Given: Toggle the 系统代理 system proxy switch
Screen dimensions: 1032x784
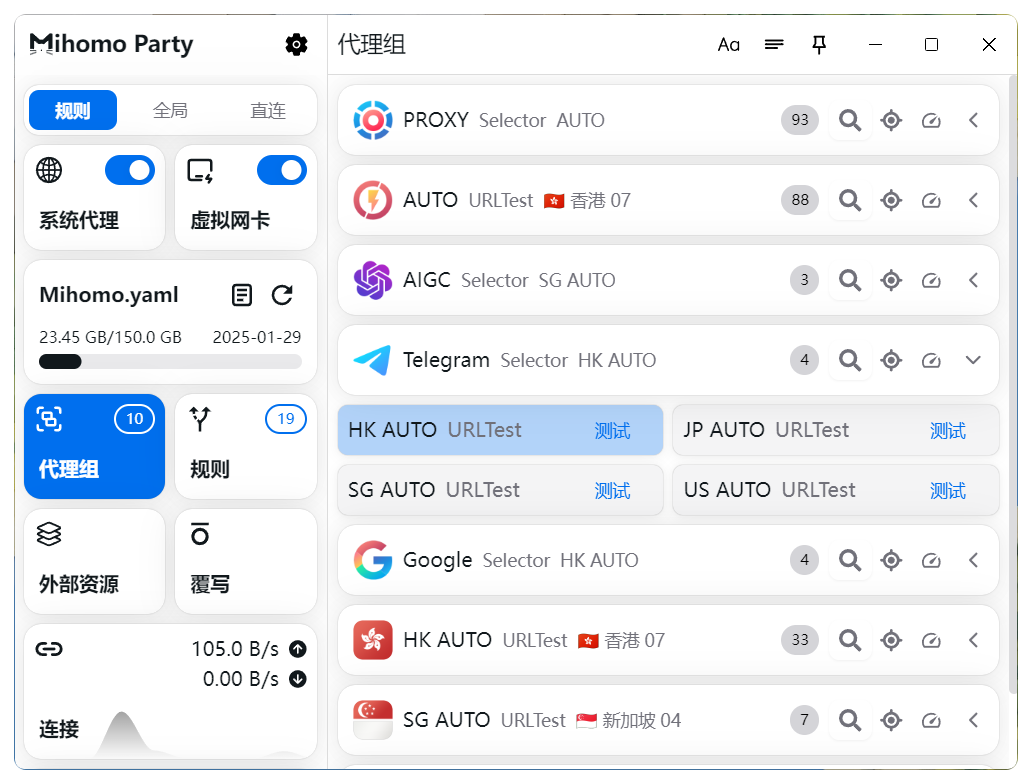Looking at the screenshot, I should pyautogui.click(x=130, y=171).
